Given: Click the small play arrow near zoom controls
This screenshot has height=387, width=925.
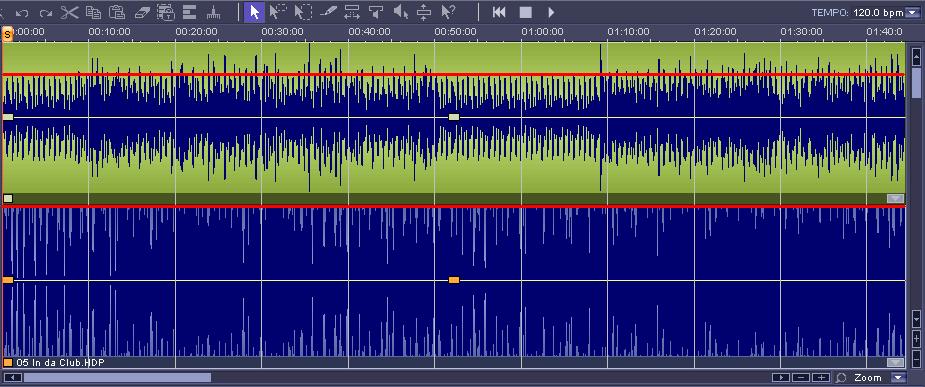Looking at the screenshot, I should point(781,378).
